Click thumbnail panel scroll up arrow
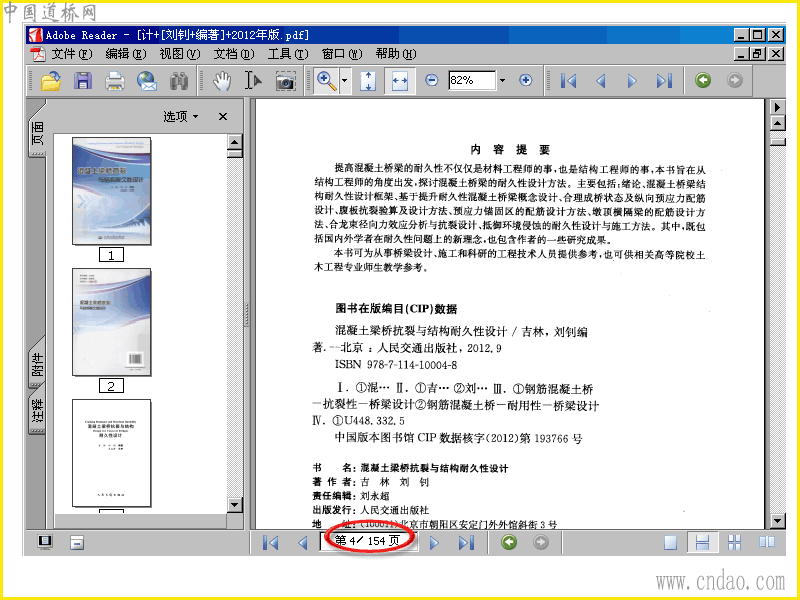Image resolution: width=800 pixels, height=600 pixels. point(235,141)
